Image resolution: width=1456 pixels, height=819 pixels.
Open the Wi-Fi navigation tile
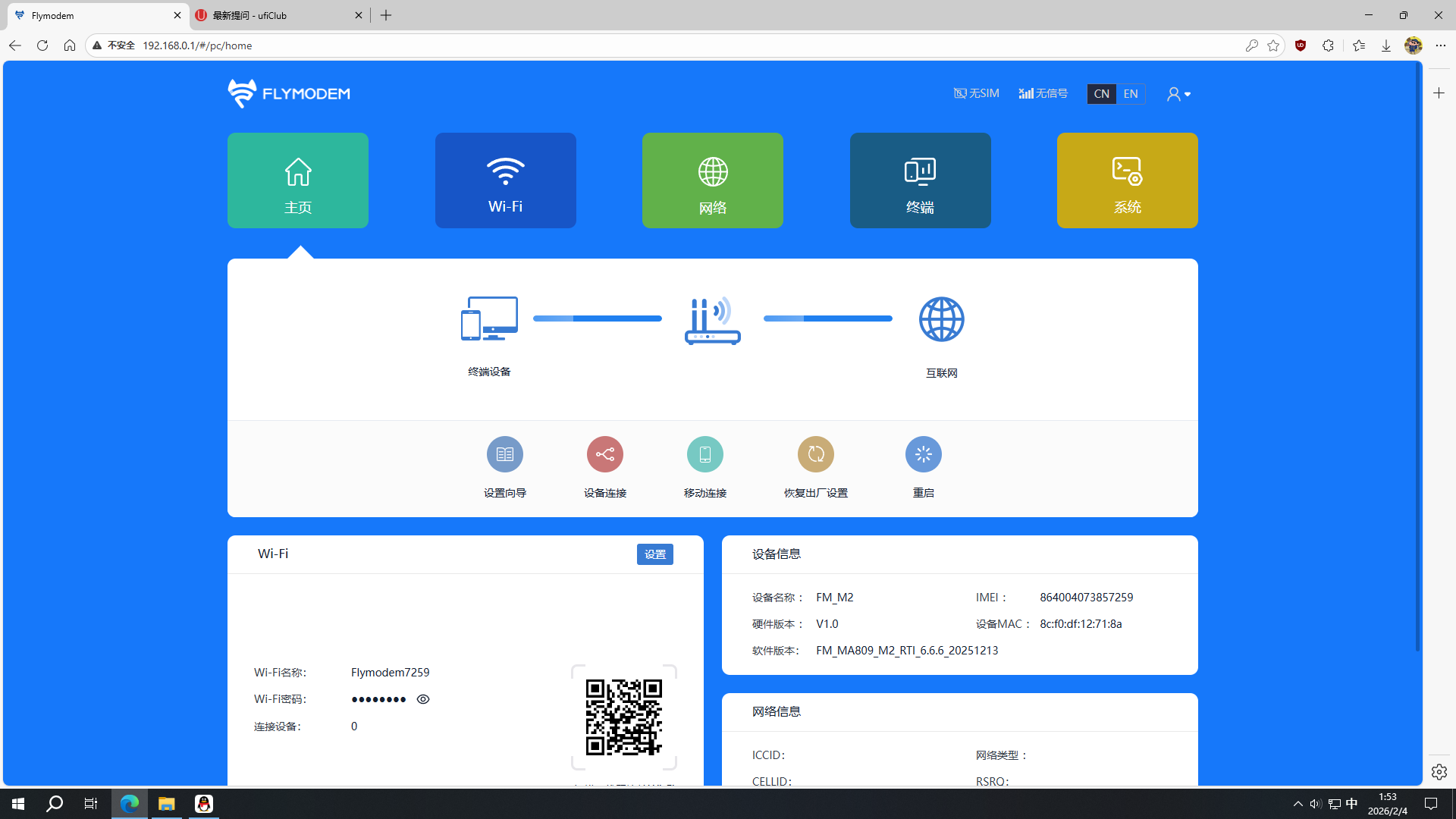point(505,180)
